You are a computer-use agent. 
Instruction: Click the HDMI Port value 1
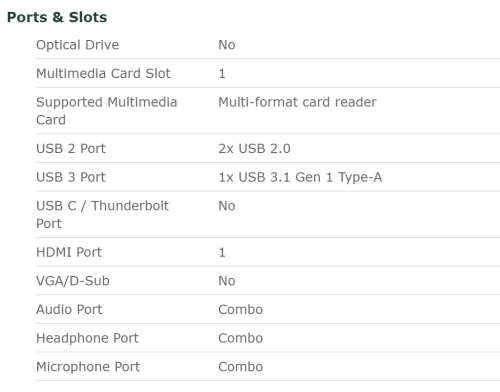coord(222,252)
